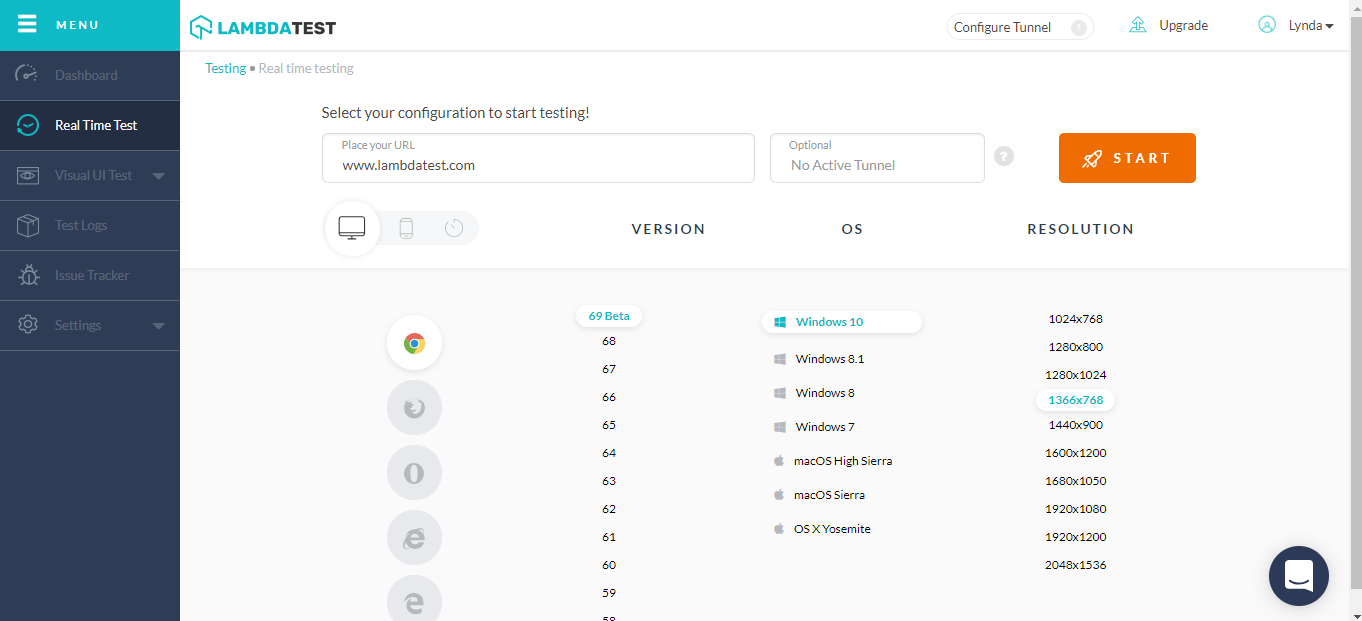Click the tunnel help question icon
The height and width of the screenshot is (621, 1362).
tap(1004, 157)
